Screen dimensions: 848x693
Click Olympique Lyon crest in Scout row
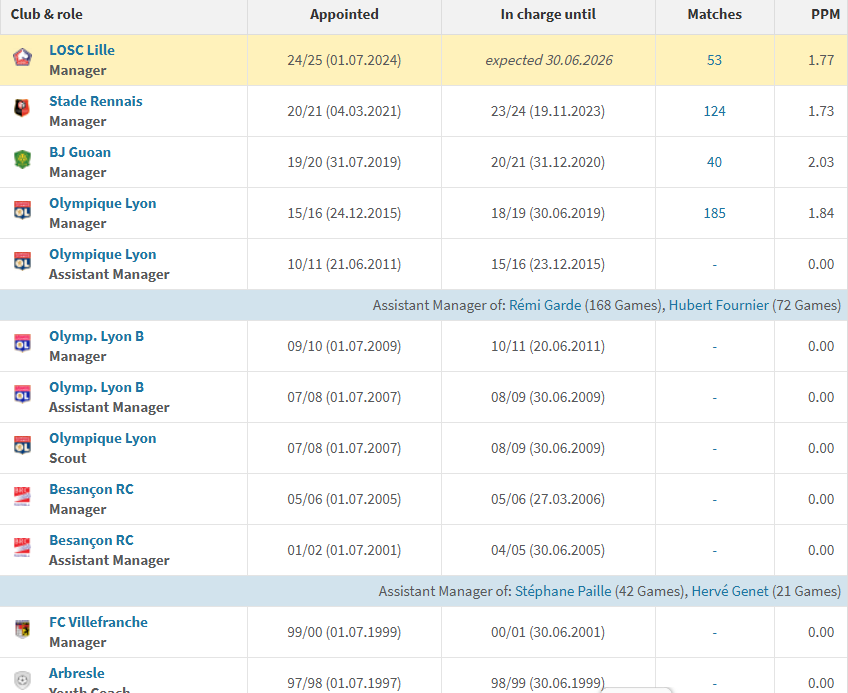(x=22, y=445)
